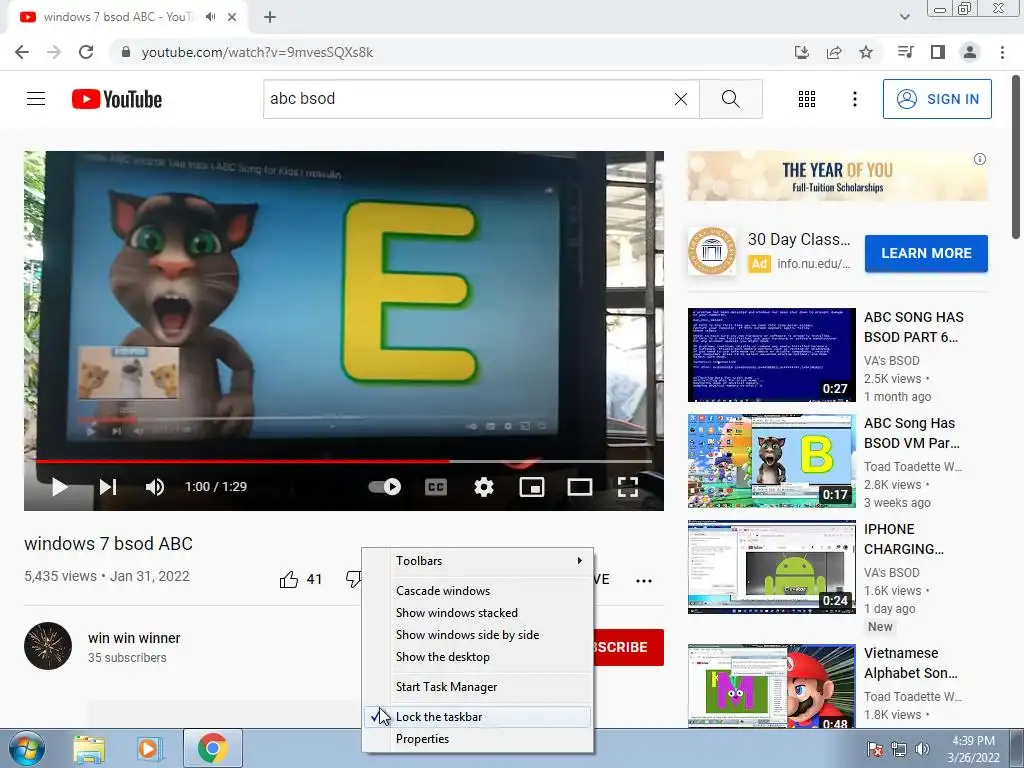Open video settings gear icon
The image size is (1024, 768).
click(483, 487)
